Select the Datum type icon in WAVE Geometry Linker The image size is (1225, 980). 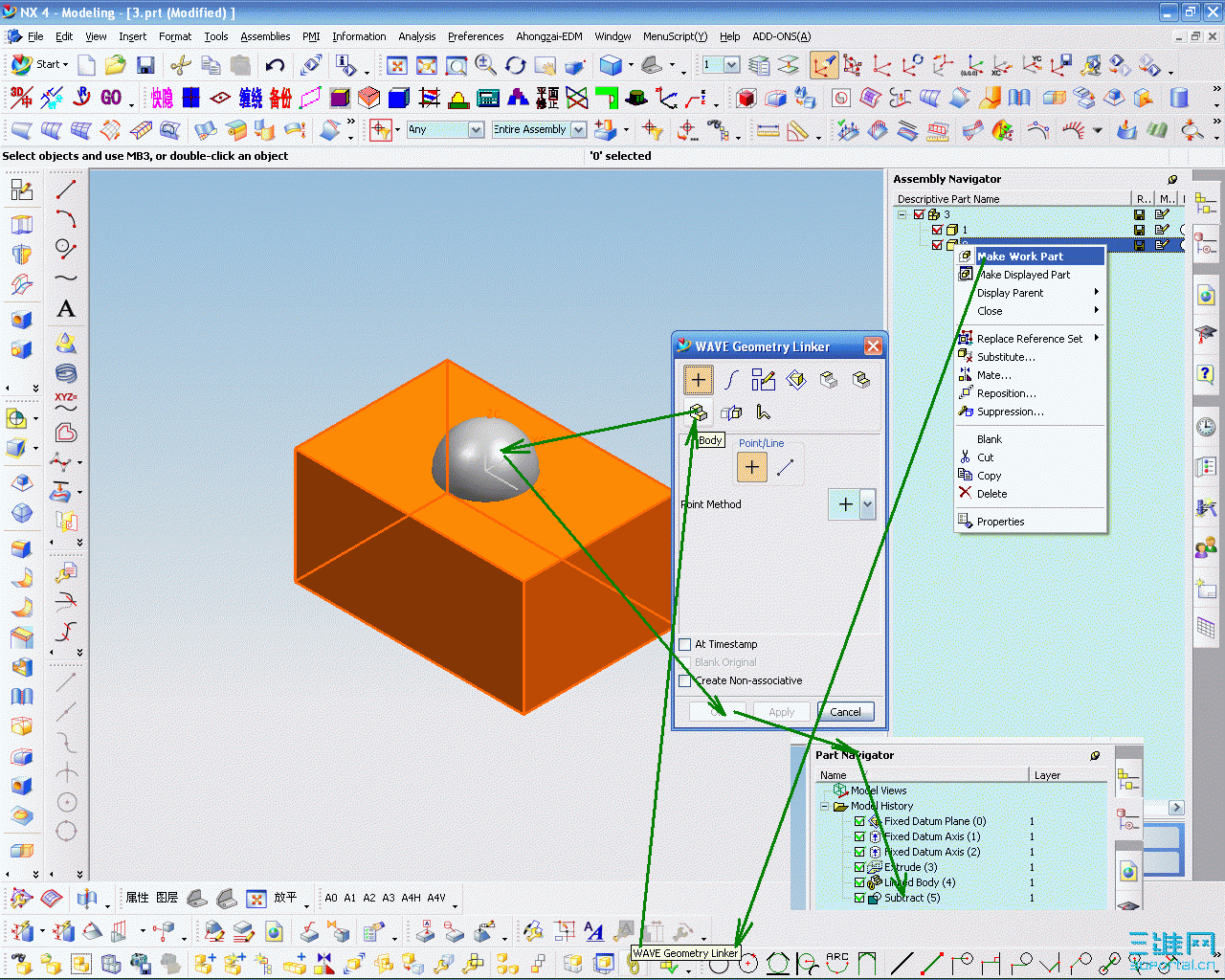pyautogui.click(x=796, y=380)
